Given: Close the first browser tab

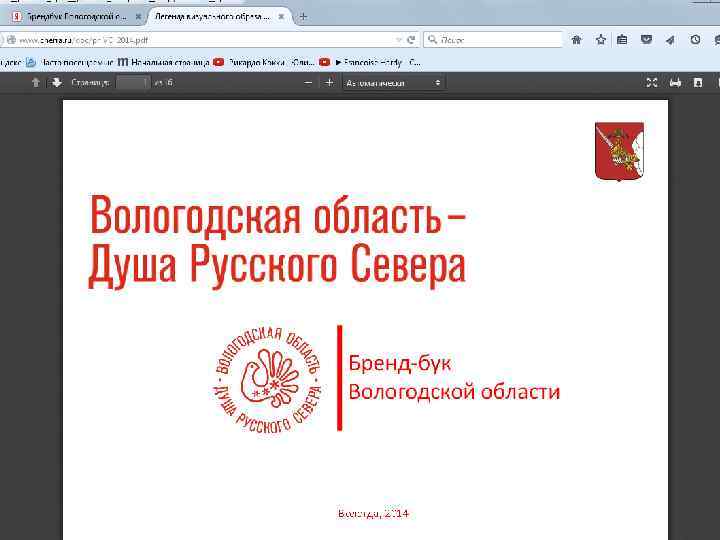Looking at the screenshot, I should tap(138, 17).
